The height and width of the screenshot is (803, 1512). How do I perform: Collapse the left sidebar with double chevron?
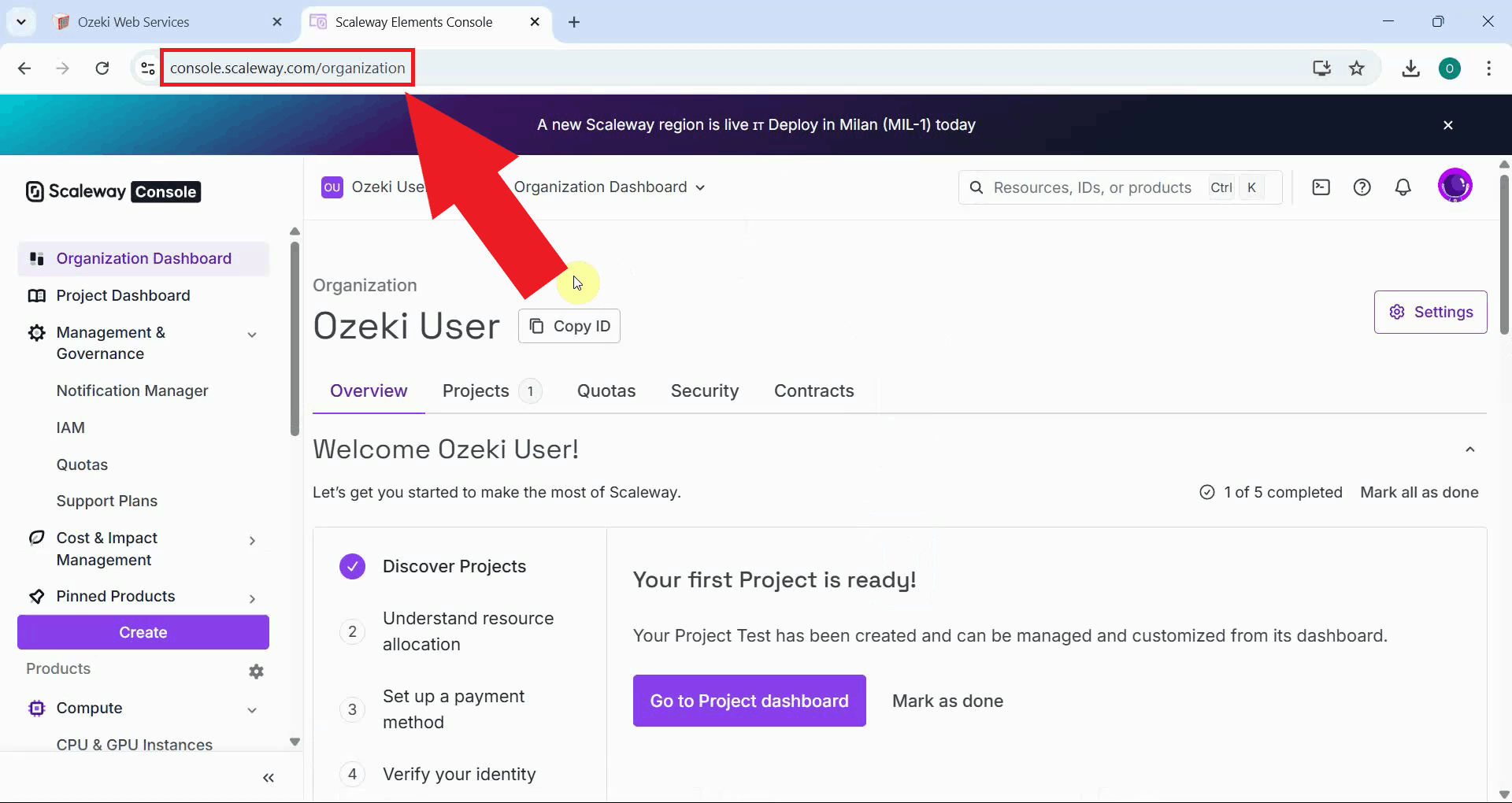pos(269,778)
